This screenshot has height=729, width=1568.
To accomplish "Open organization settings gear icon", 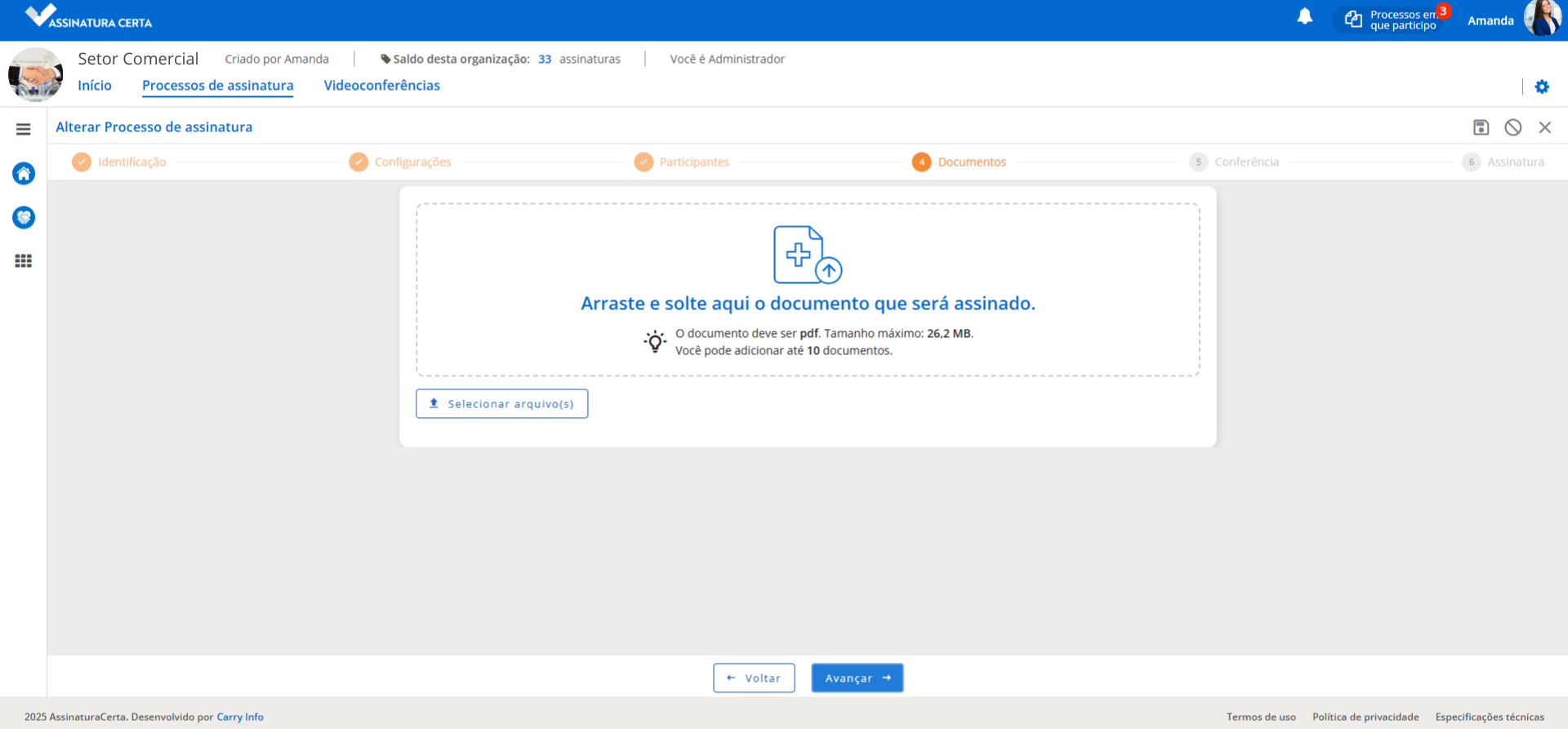I will pos(1541,87).
